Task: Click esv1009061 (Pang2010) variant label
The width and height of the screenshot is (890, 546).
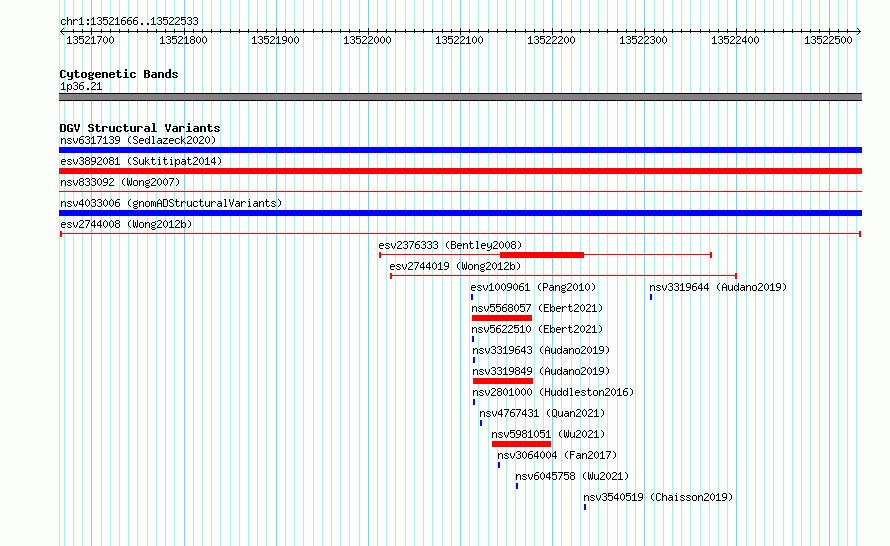Action: [x=533, y=287]
